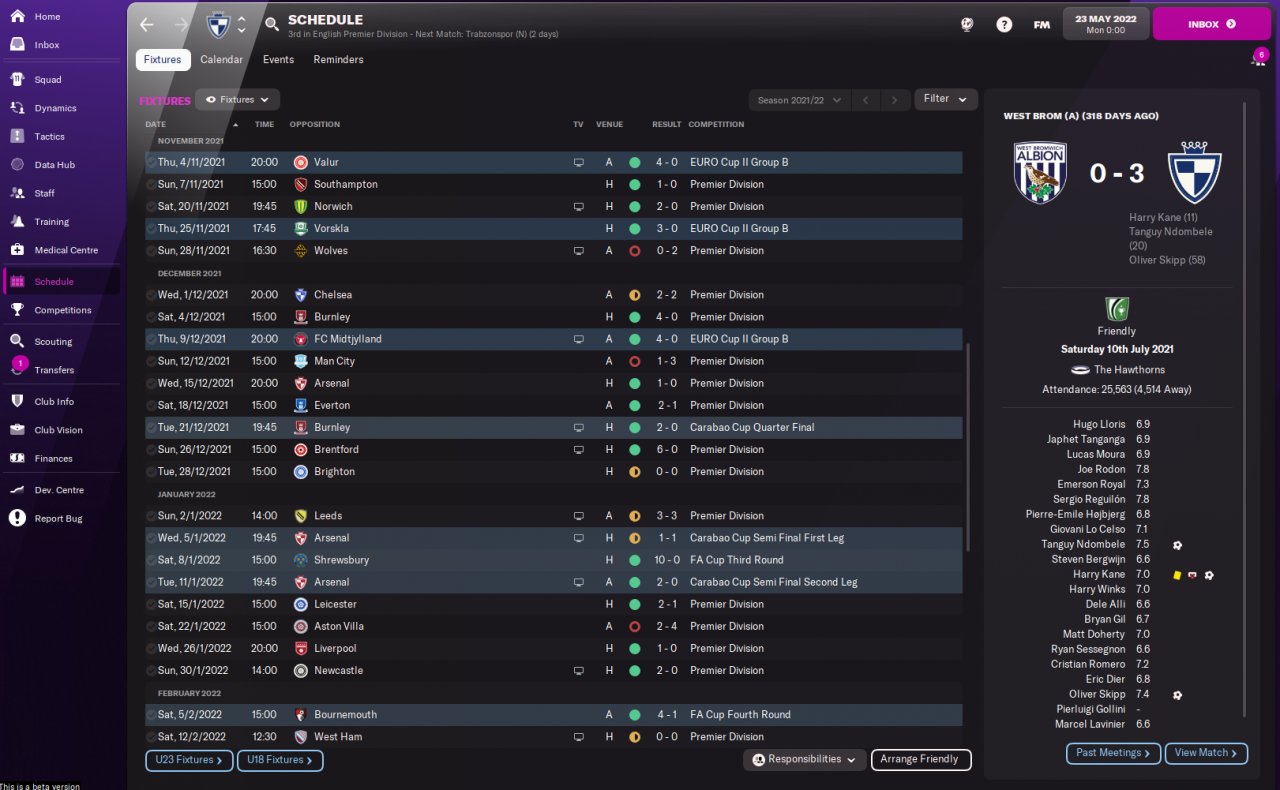Open the Home section in sidebar
The image size is (1280, 790).
[x=47, y=17]
